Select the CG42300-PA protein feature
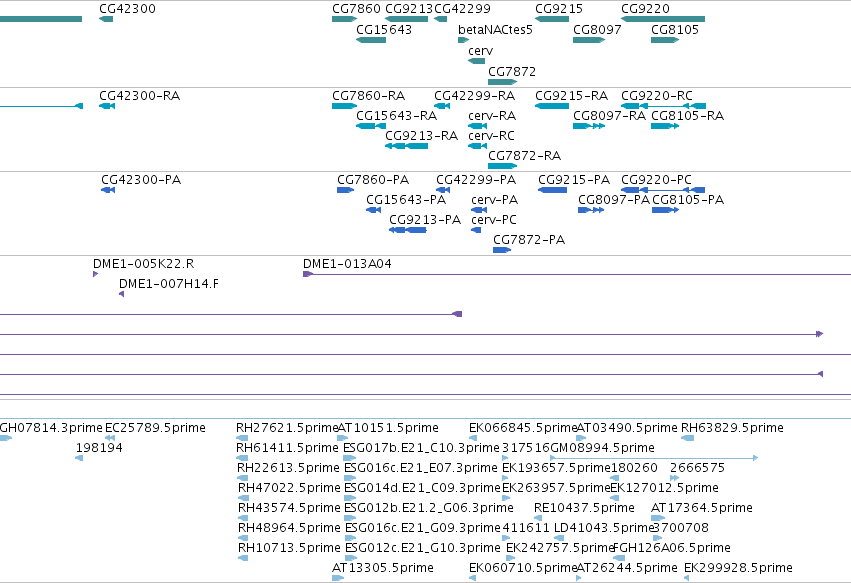851x583 pixels. (x=108, y=190)
